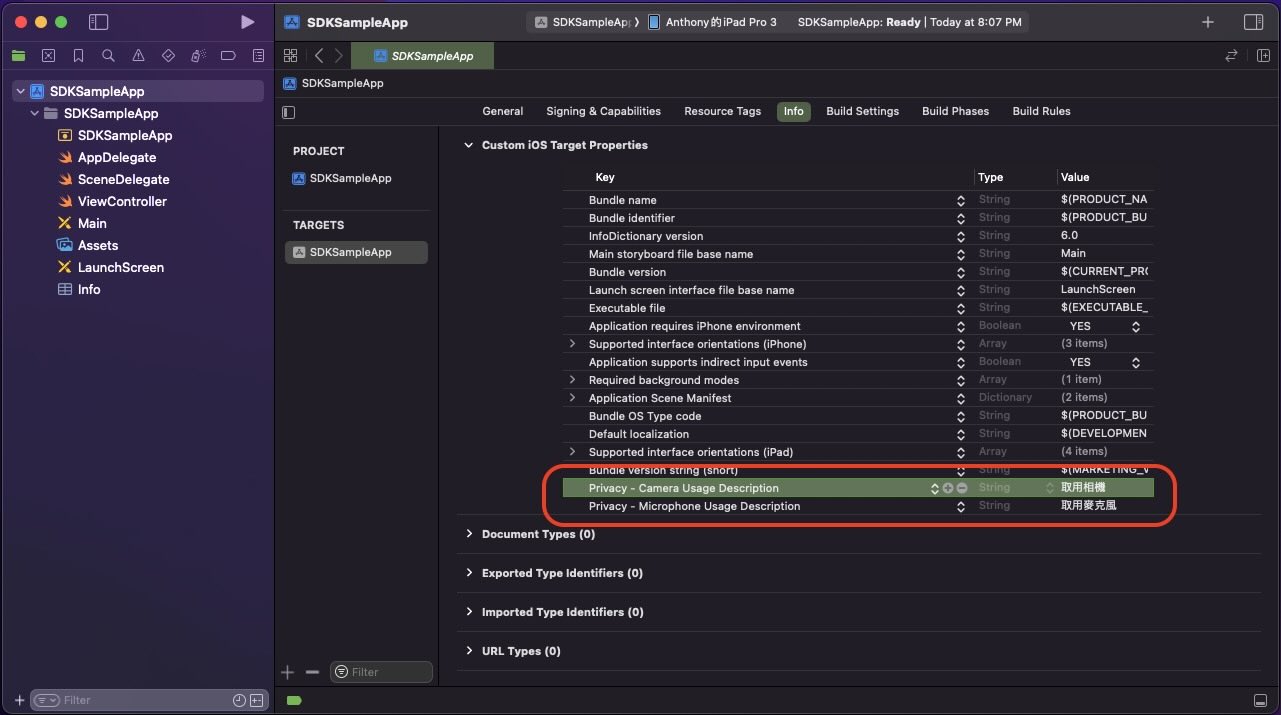The height and width of the screenshot is (715, 1281).
Task: Expand the Document Types section
Action: coord(469,534)
